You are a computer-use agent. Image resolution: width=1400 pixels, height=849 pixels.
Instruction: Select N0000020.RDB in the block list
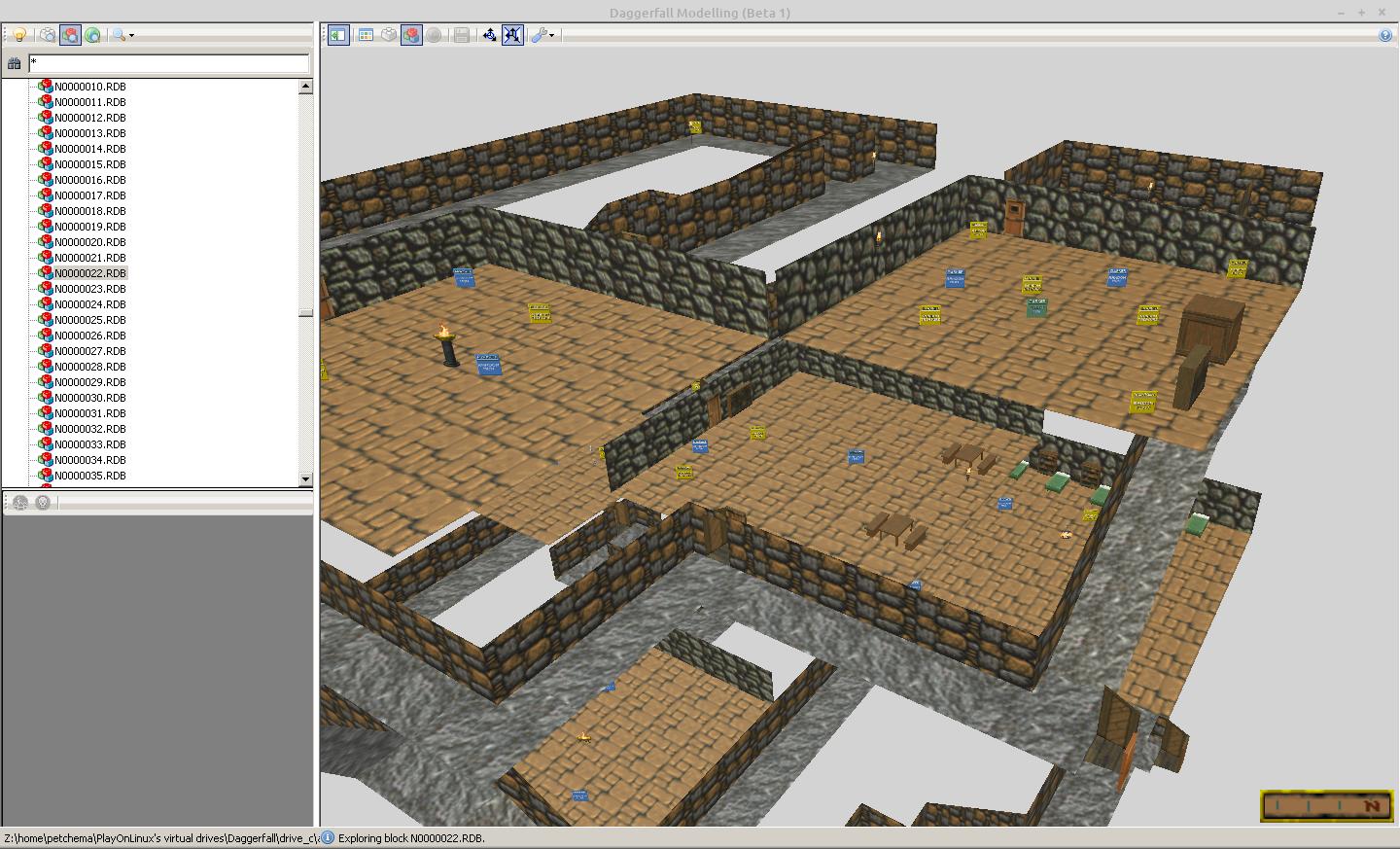[89, 242]
